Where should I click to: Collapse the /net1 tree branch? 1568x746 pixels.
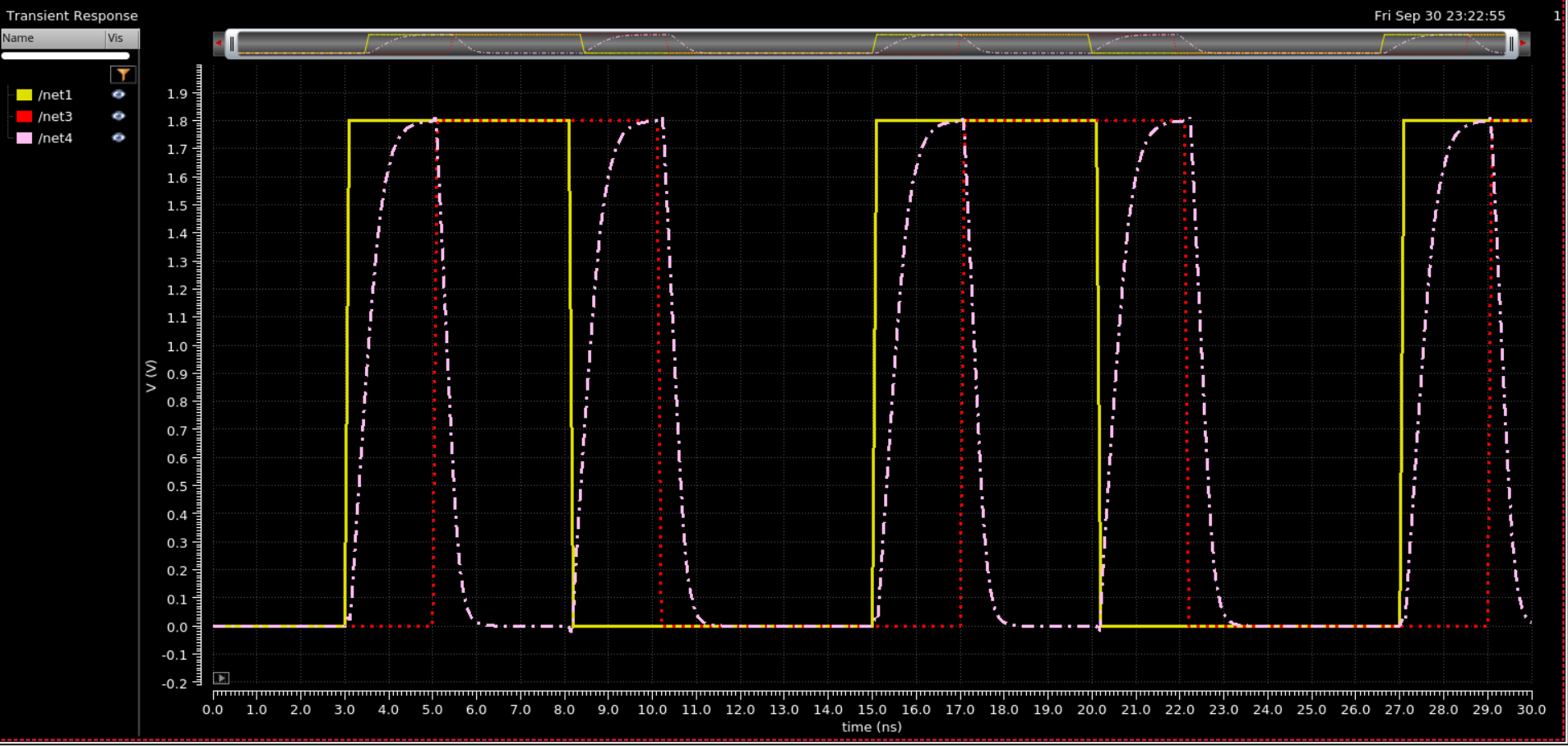click(8, 94)
